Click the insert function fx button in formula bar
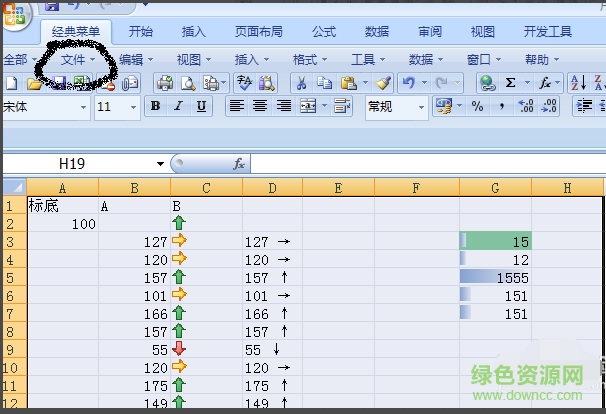 tap(239, 163)
